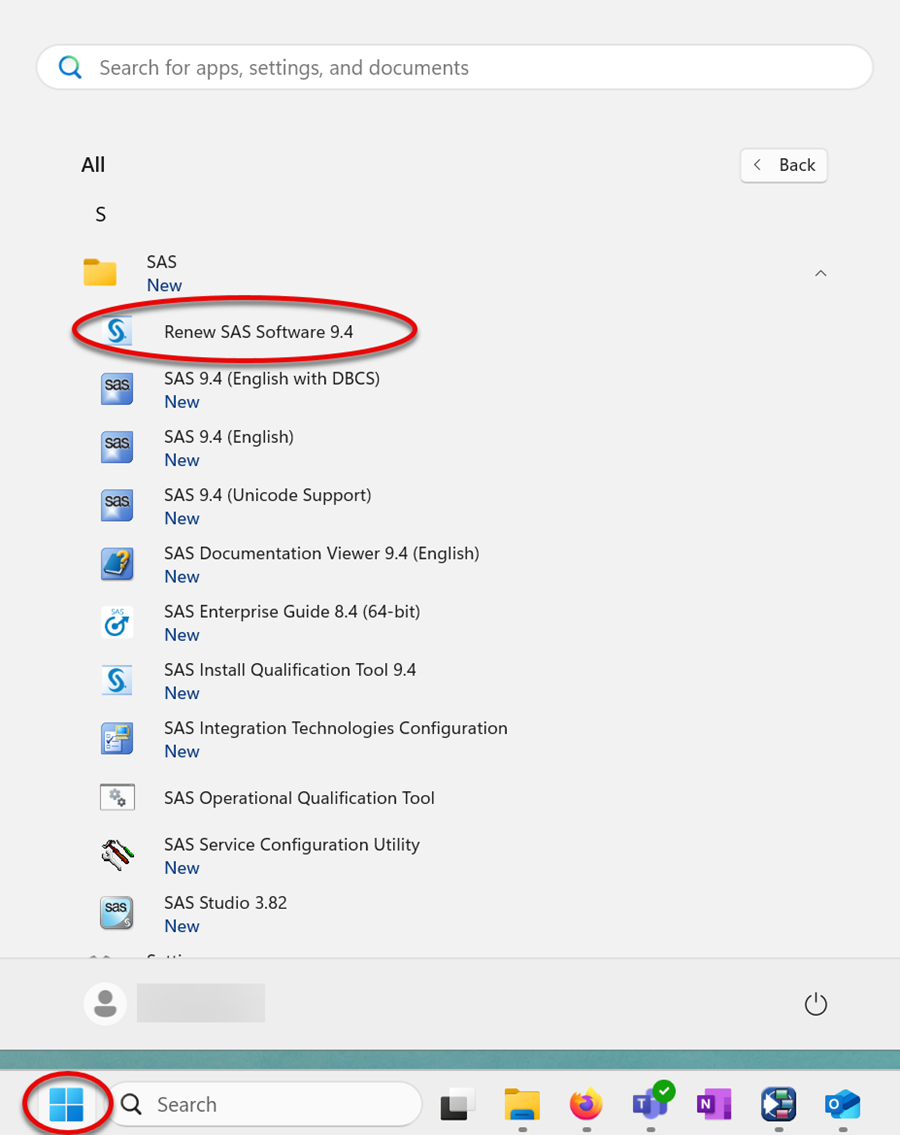Collapse the SAS folder chevron
The image size is (900, 1135).
(x=820, y=274)
